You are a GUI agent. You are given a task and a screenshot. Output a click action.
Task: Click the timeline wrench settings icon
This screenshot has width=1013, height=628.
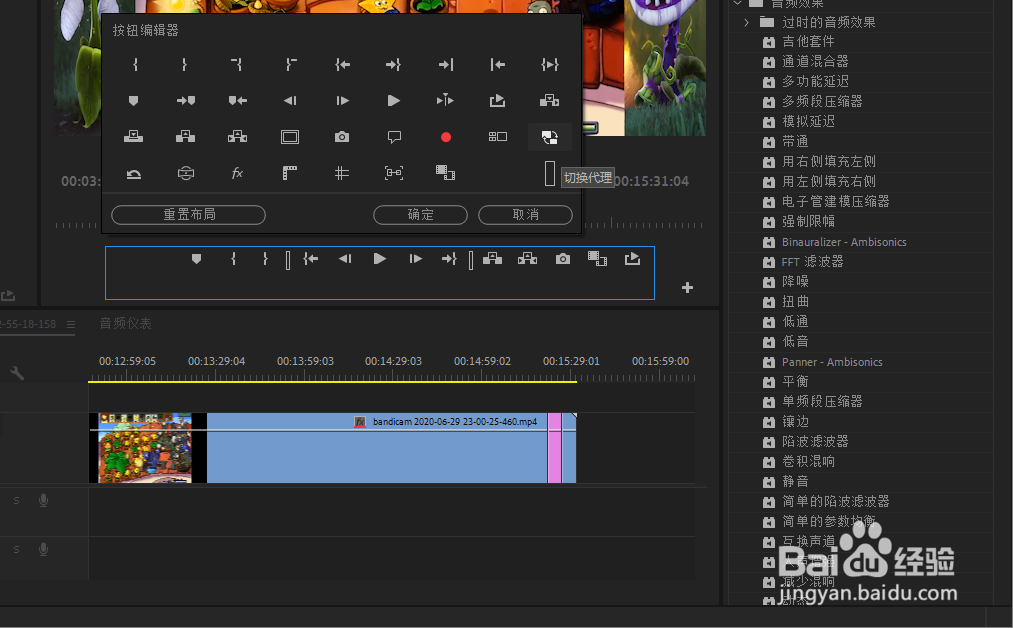coord(17,373)
